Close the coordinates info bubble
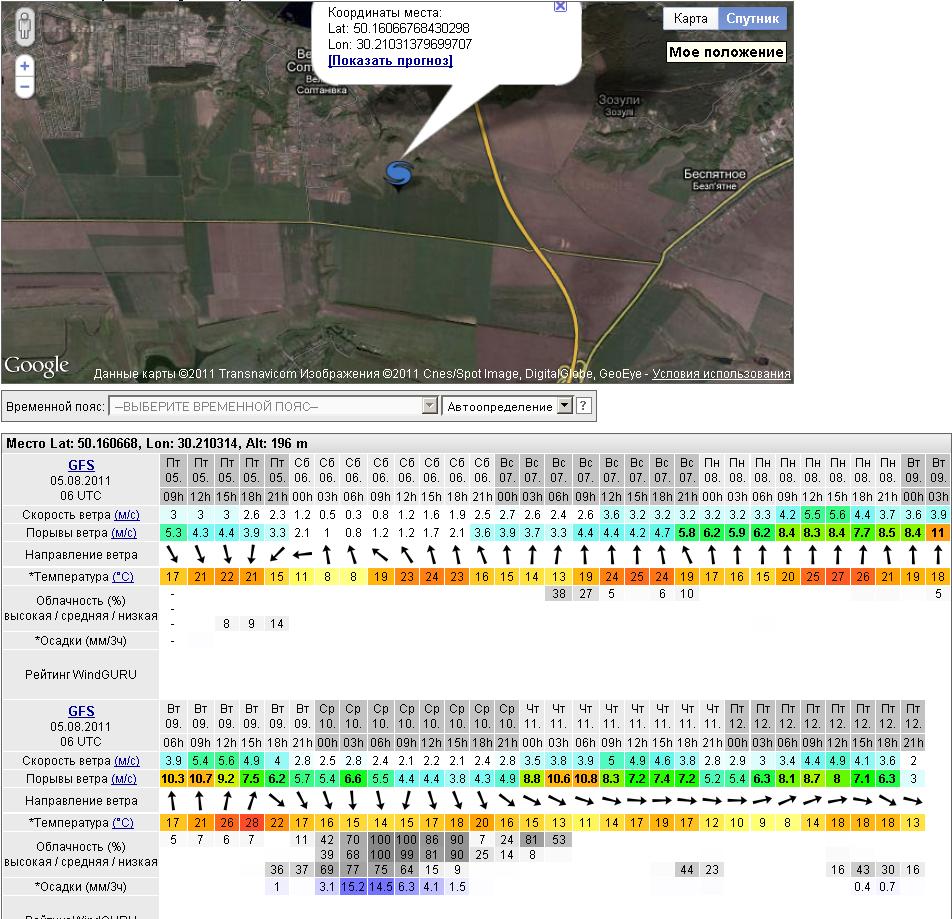Screen dimensions: 952x919 tap(560, 6)
